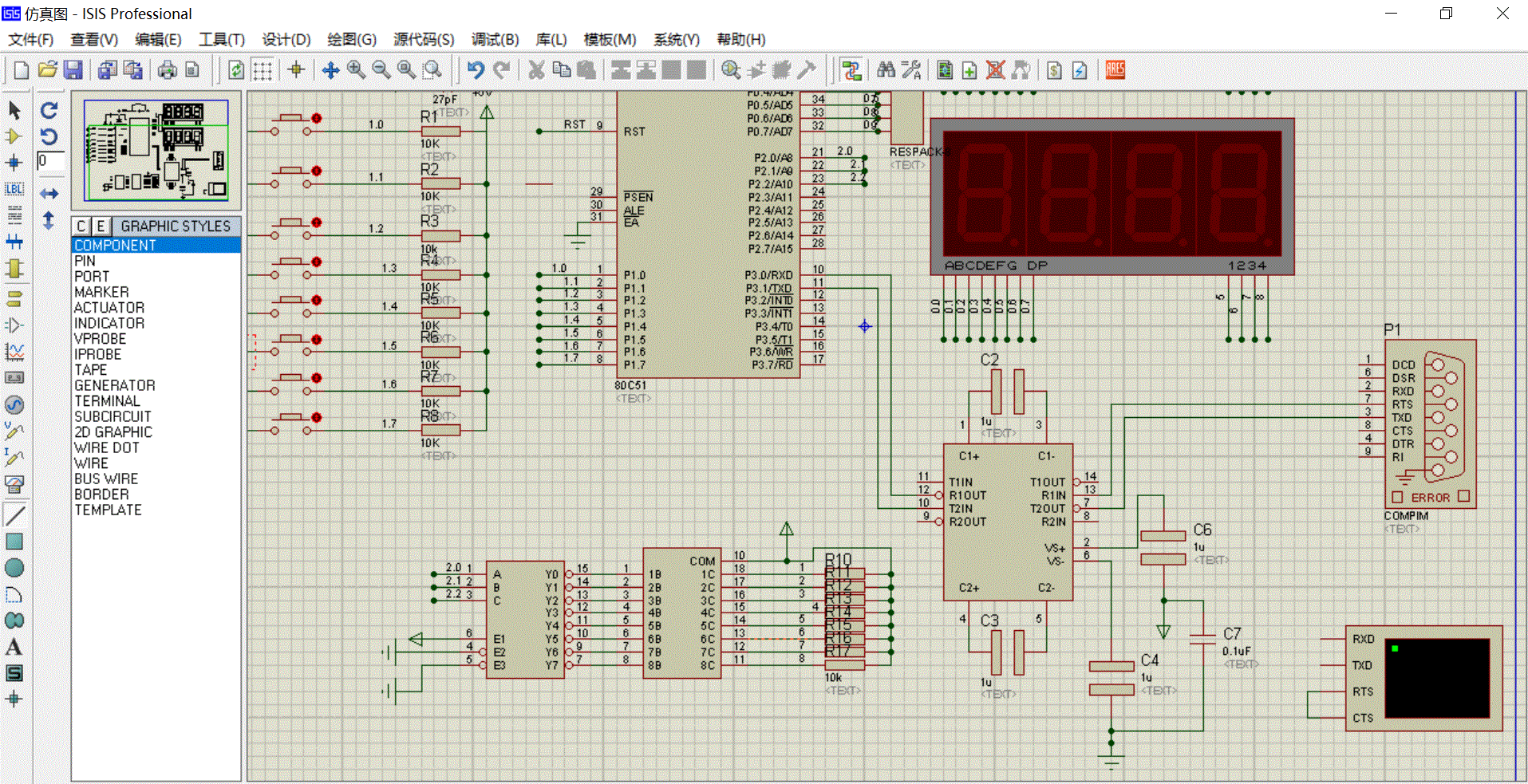Flip object horizontally (X-mirror)
This screenshot has height=784, width=1528.
49,193
